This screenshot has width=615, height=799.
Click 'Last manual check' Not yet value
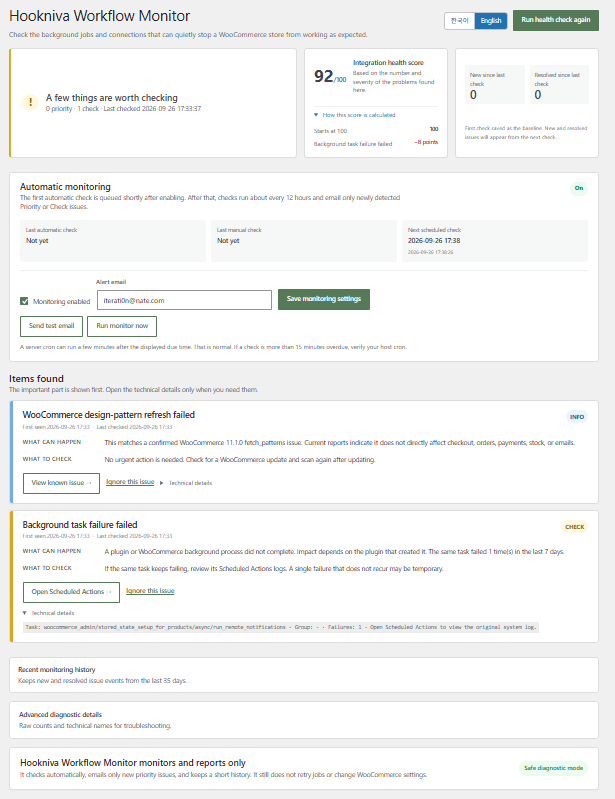pyautogui.click(x=228, y=241)
